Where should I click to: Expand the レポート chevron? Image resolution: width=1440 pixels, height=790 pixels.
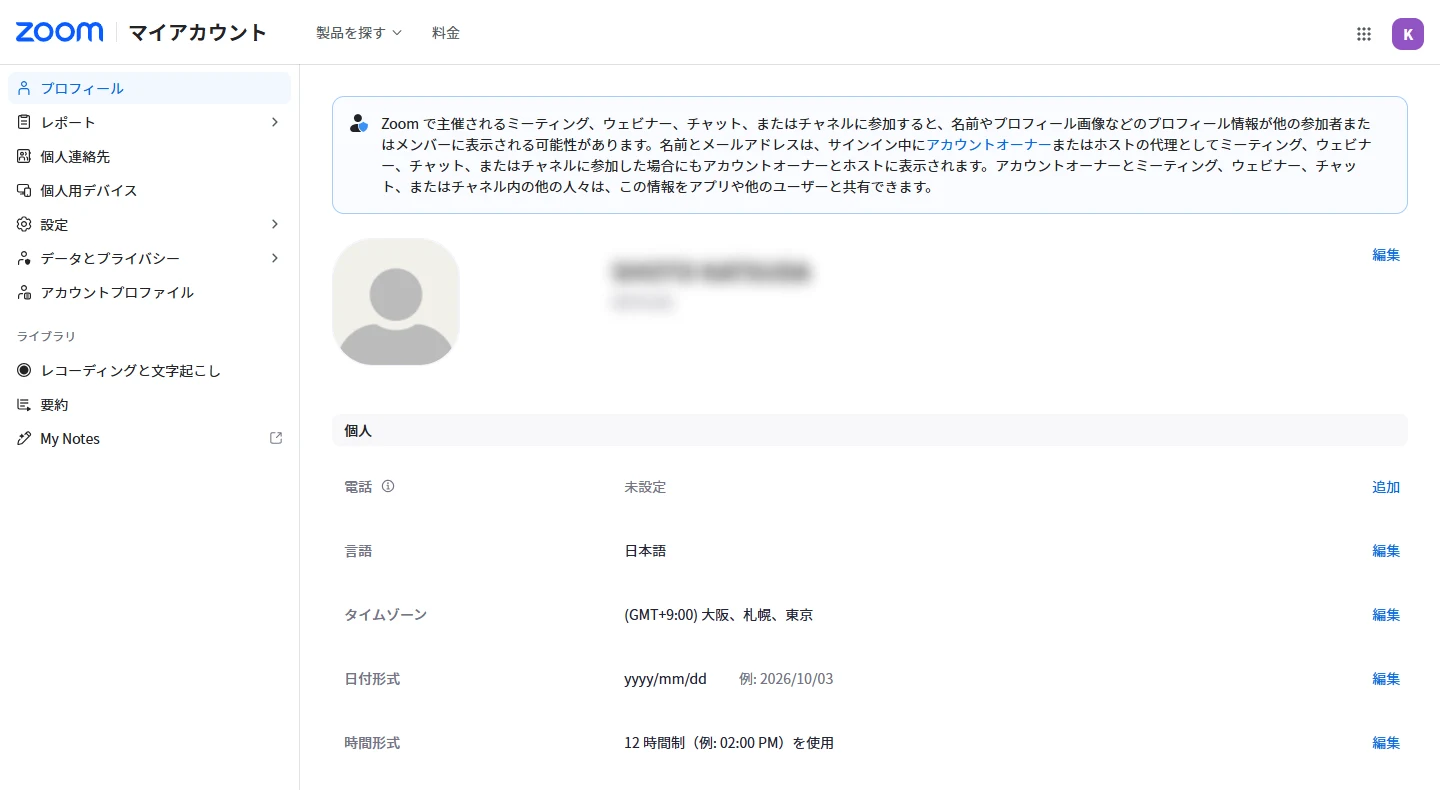click(275, 122)
